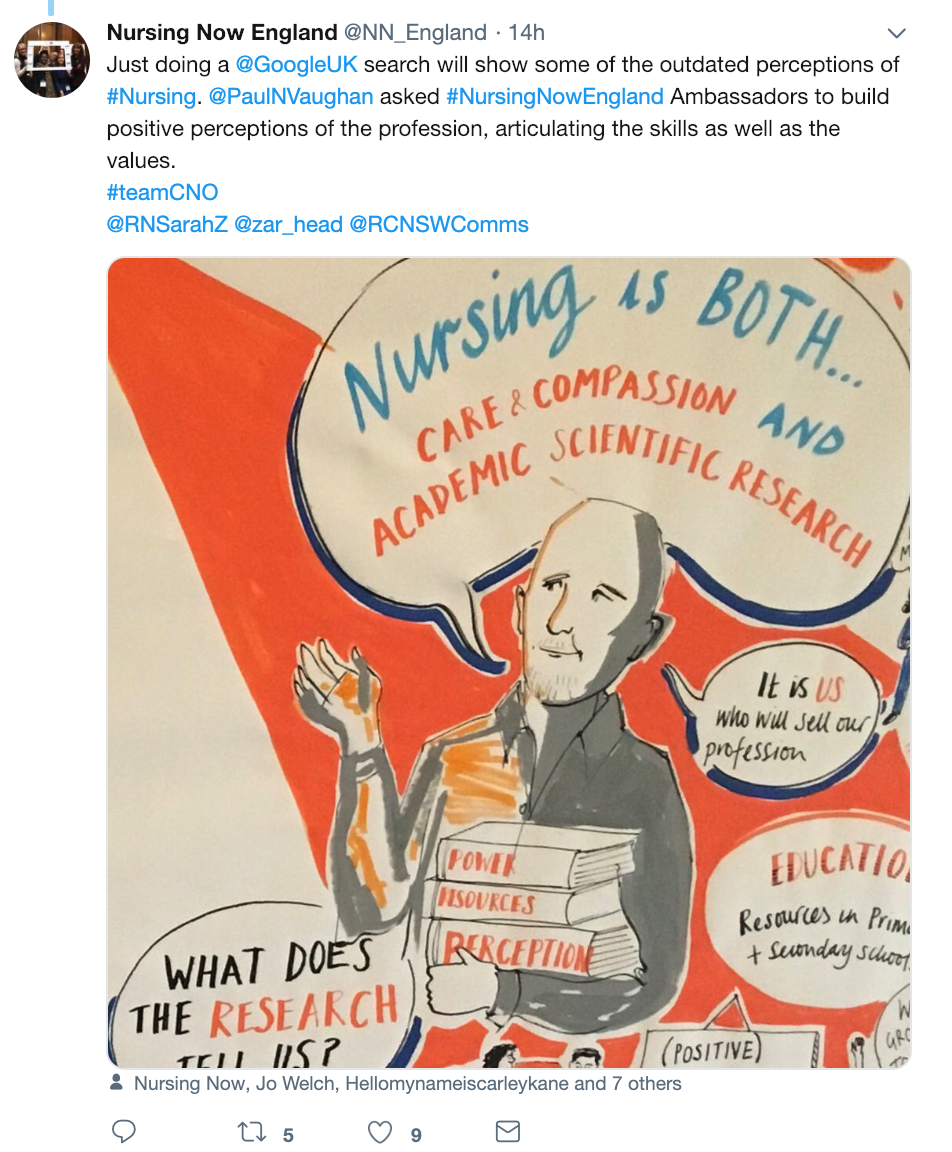Open the 14h tweet timestamp
This screenshot has height=1152, width=952.
(x=526, y=32)
